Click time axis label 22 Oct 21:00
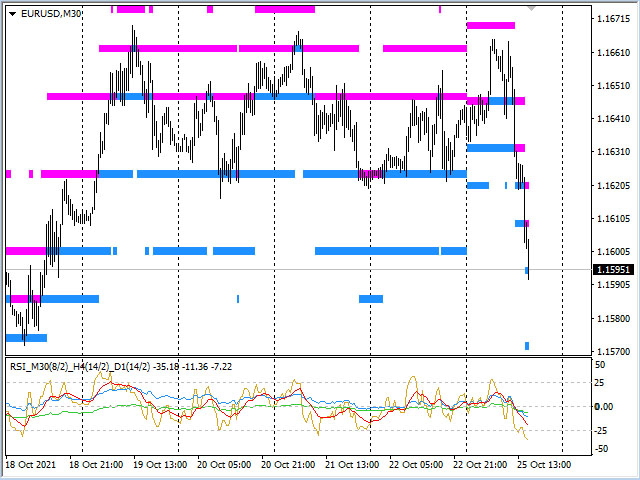This screenshot has width=640, height=480. point(480,464)
